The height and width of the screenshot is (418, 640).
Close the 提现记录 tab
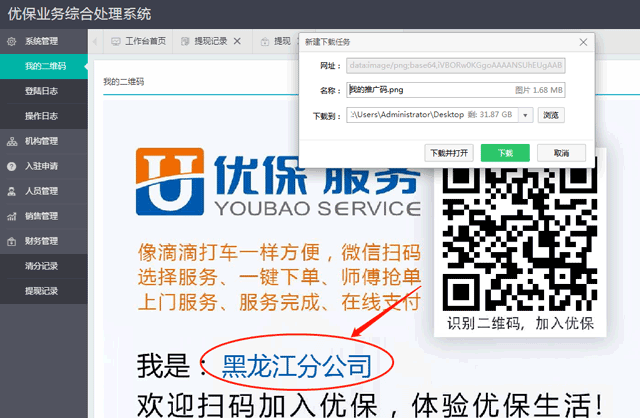click(237, 41)
